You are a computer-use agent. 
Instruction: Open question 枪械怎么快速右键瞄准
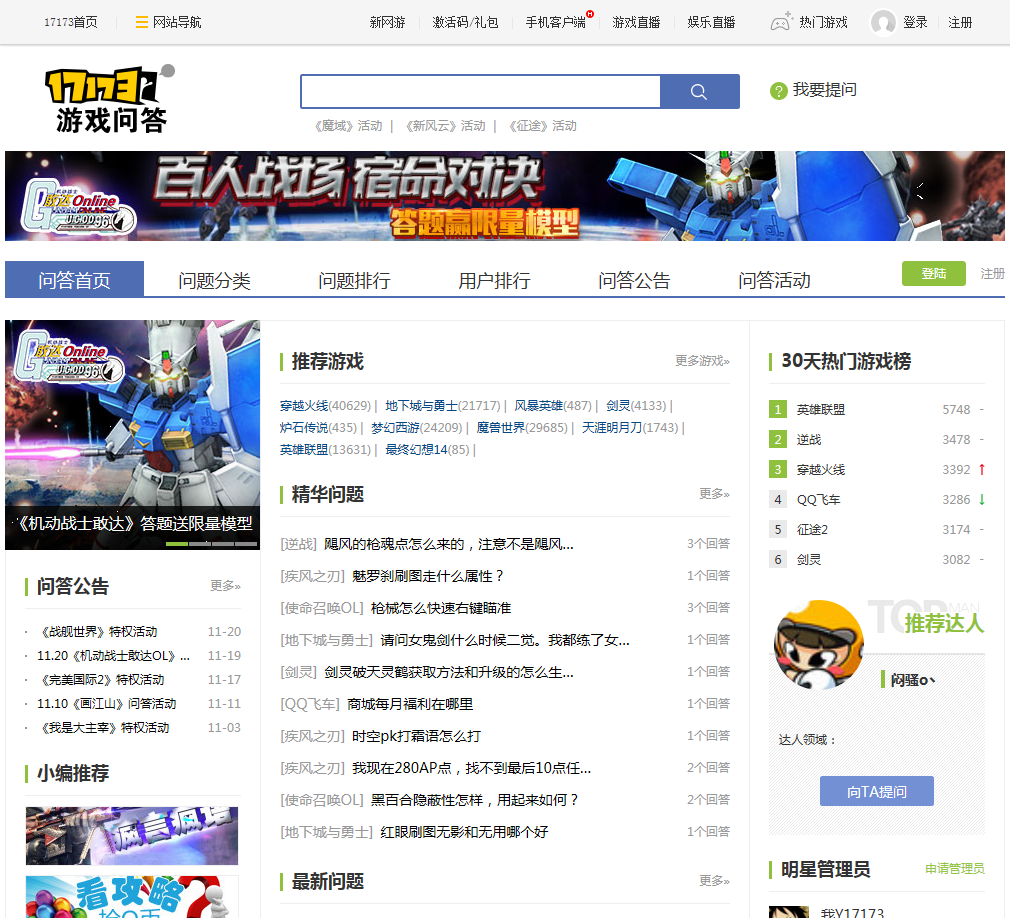pos(441,608)
